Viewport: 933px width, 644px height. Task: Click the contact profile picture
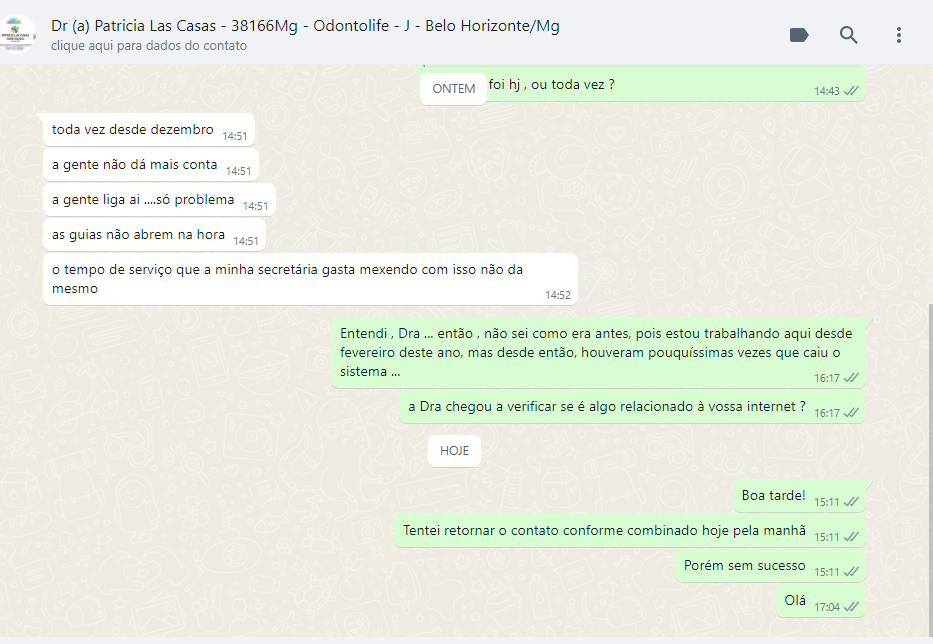click(x=18, y=33)
